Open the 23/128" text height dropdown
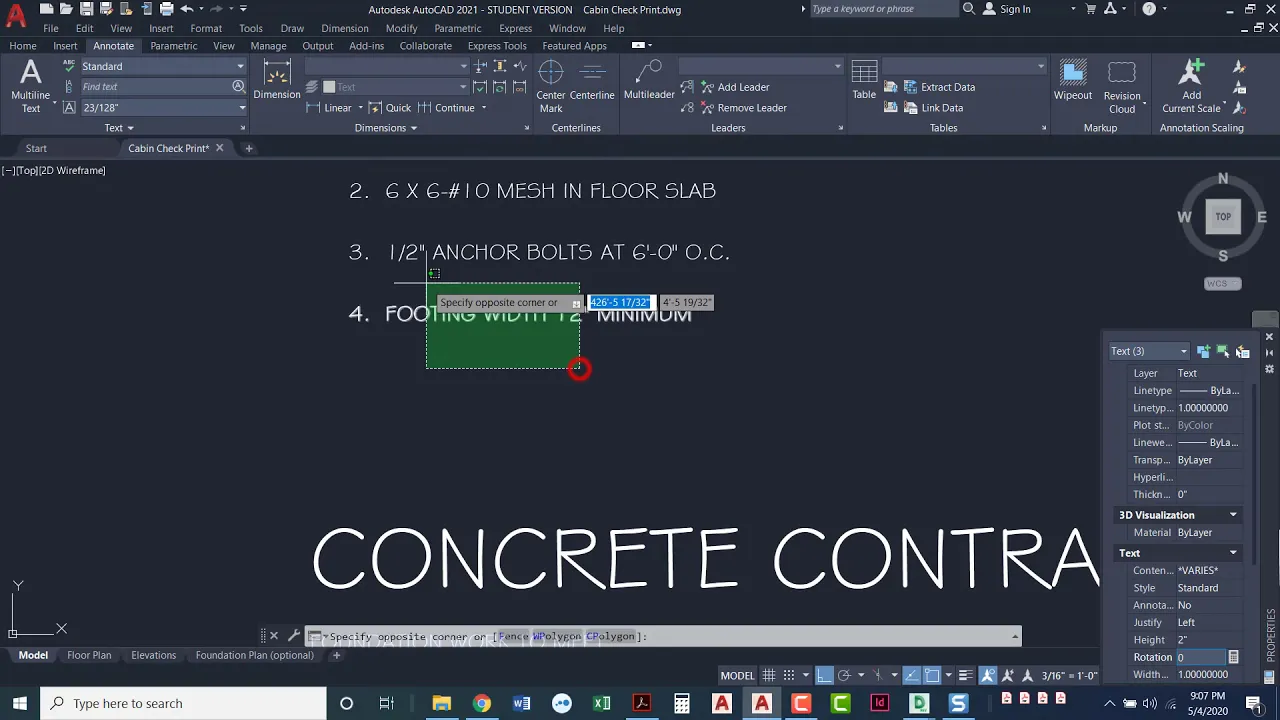The height and width of the screenshot is (720, 1280). pos(163,108)
